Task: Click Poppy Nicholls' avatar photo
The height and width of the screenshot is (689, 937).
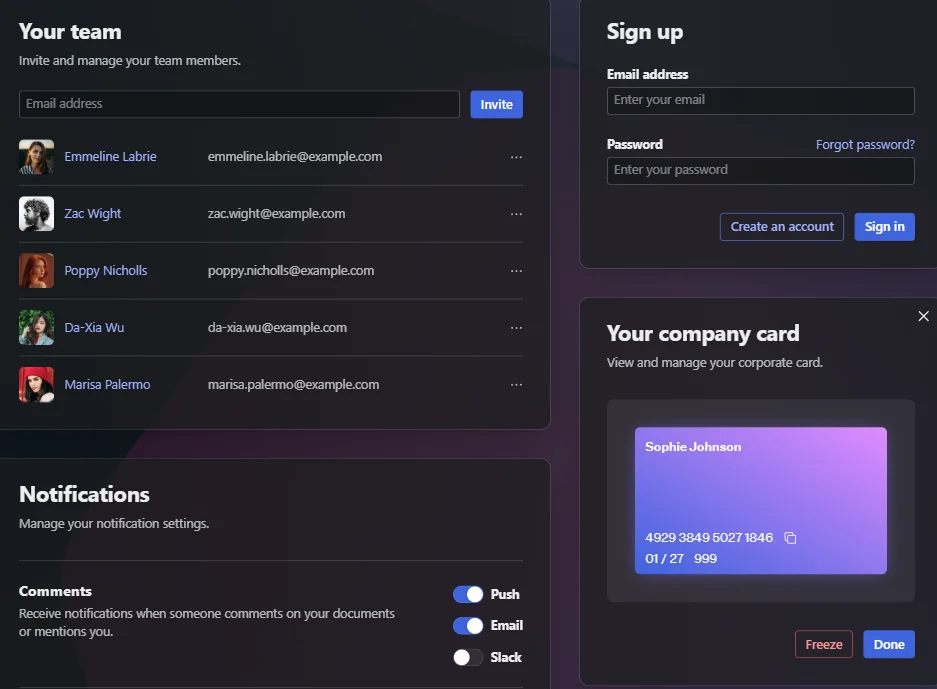Action: 36,271
